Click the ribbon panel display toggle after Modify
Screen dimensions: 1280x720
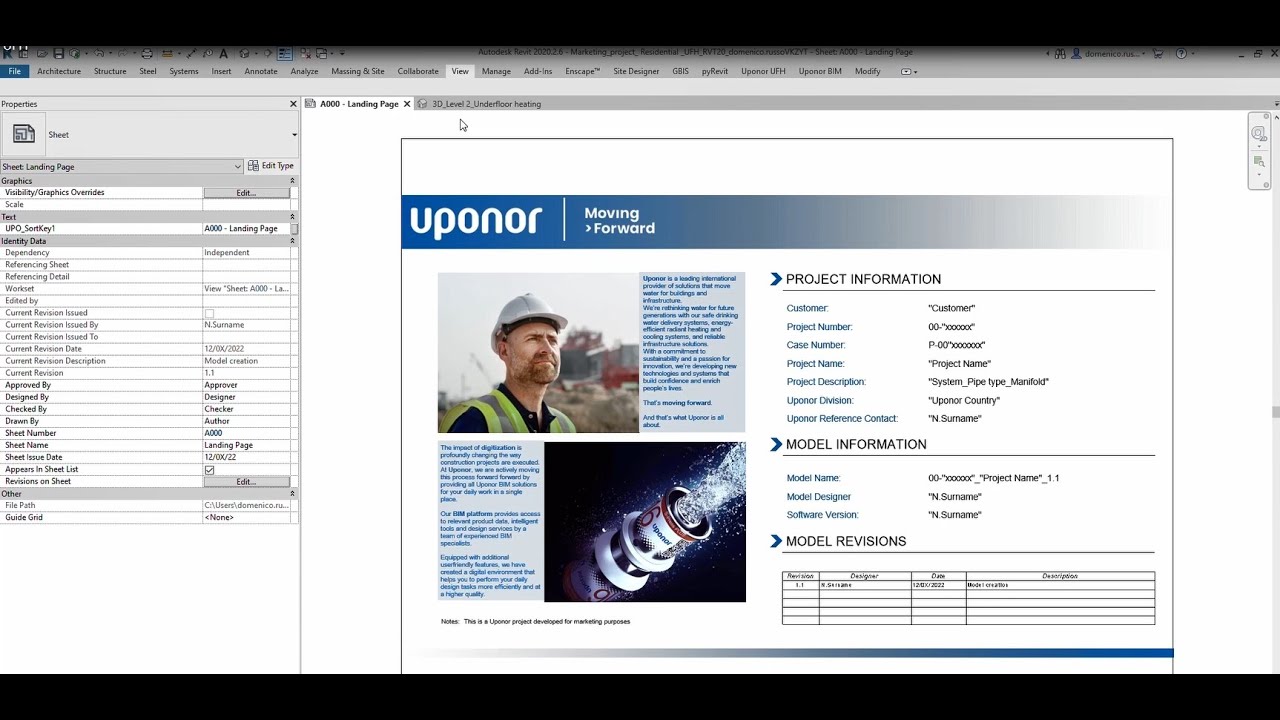click(x=907, y=72)
